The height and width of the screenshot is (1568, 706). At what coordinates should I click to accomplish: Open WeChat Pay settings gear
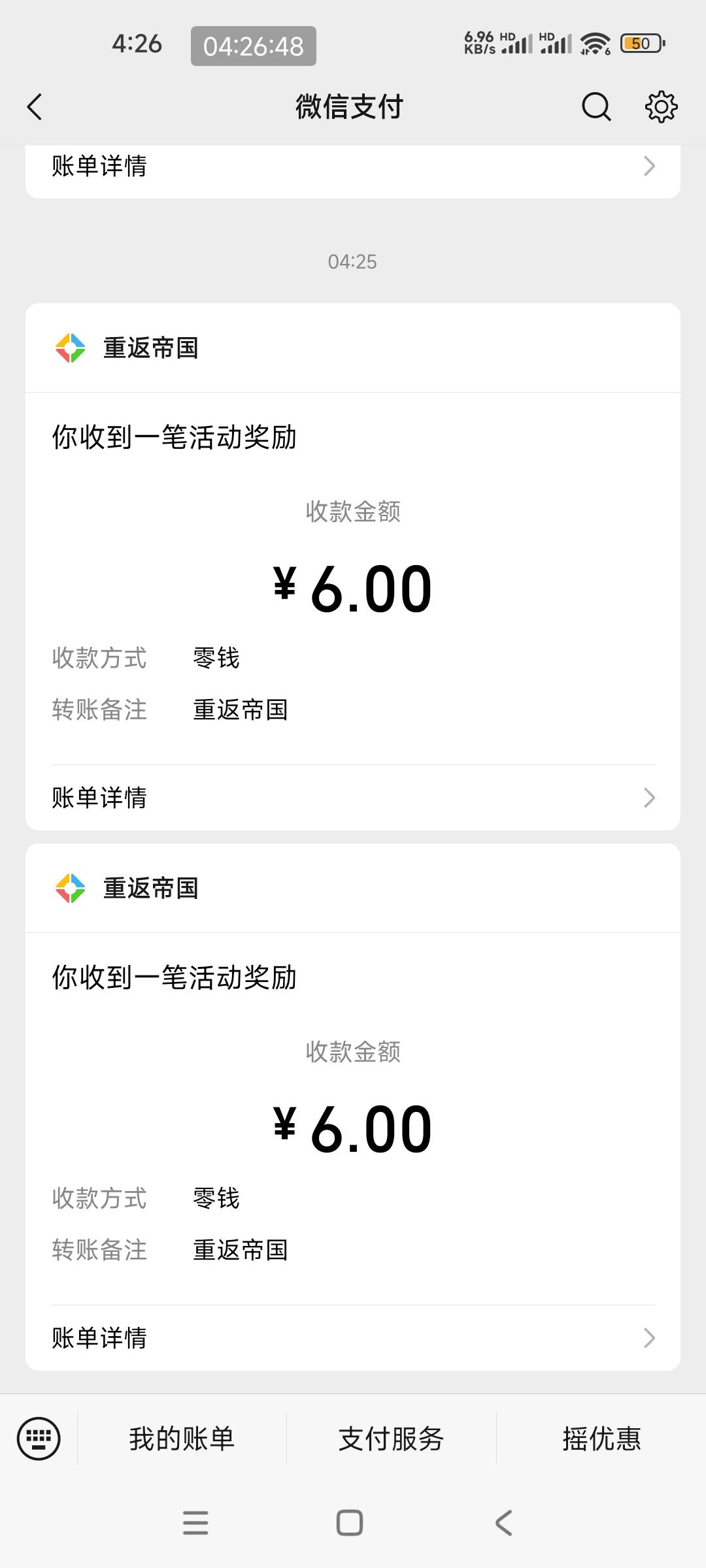pos(661,107)
